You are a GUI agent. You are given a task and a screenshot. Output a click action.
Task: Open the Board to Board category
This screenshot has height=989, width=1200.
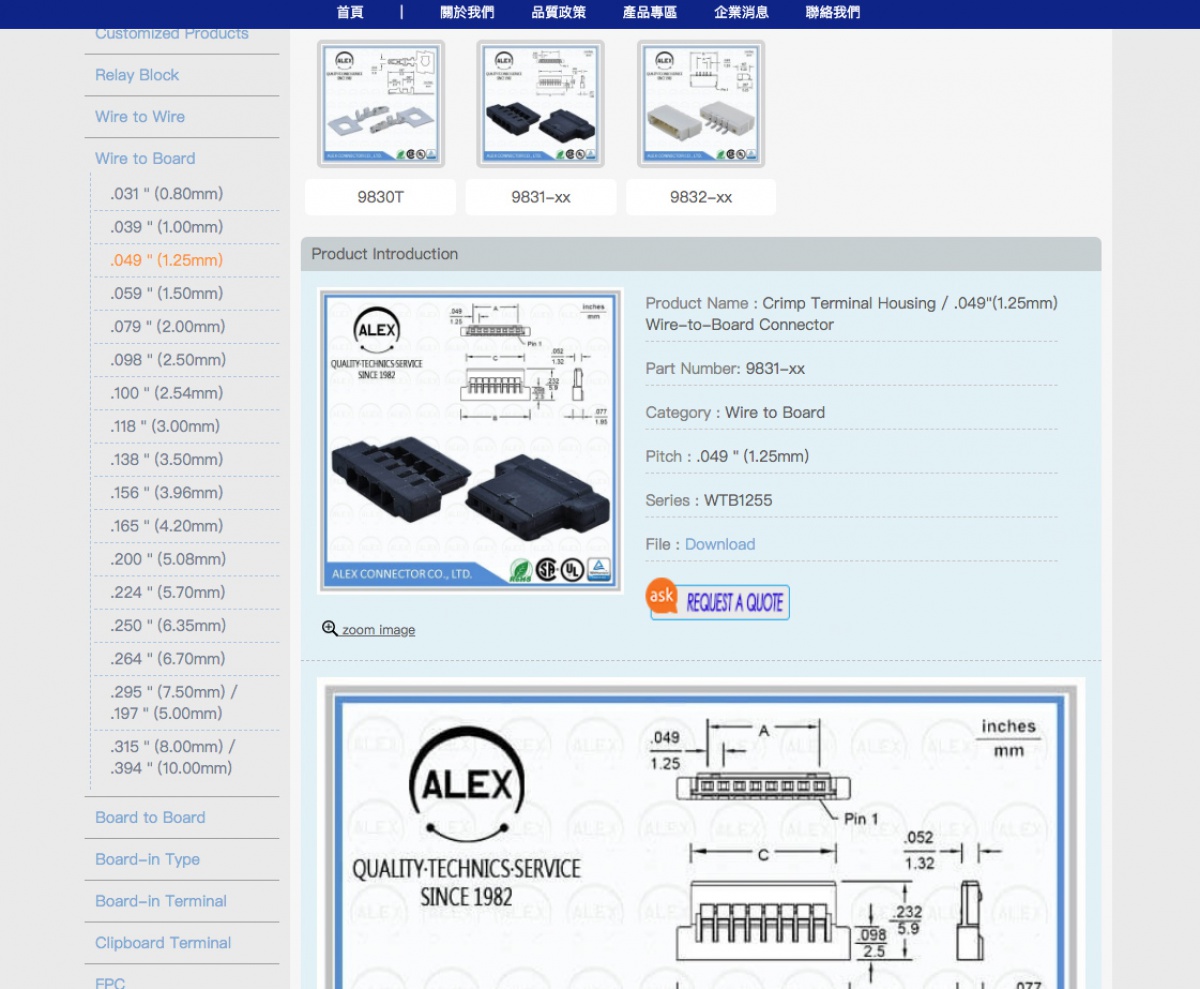point(150,818)
